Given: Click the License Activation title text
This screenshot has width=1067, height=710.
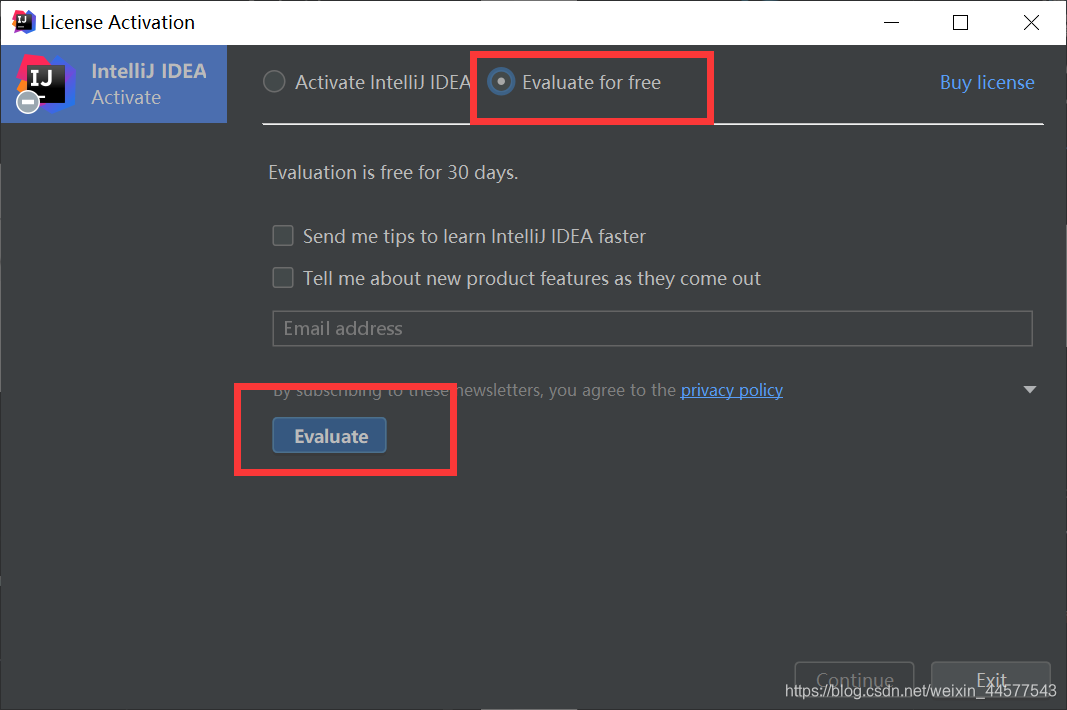Looking at the screenshot, I should pyautogui.click(x=118, y=22).
